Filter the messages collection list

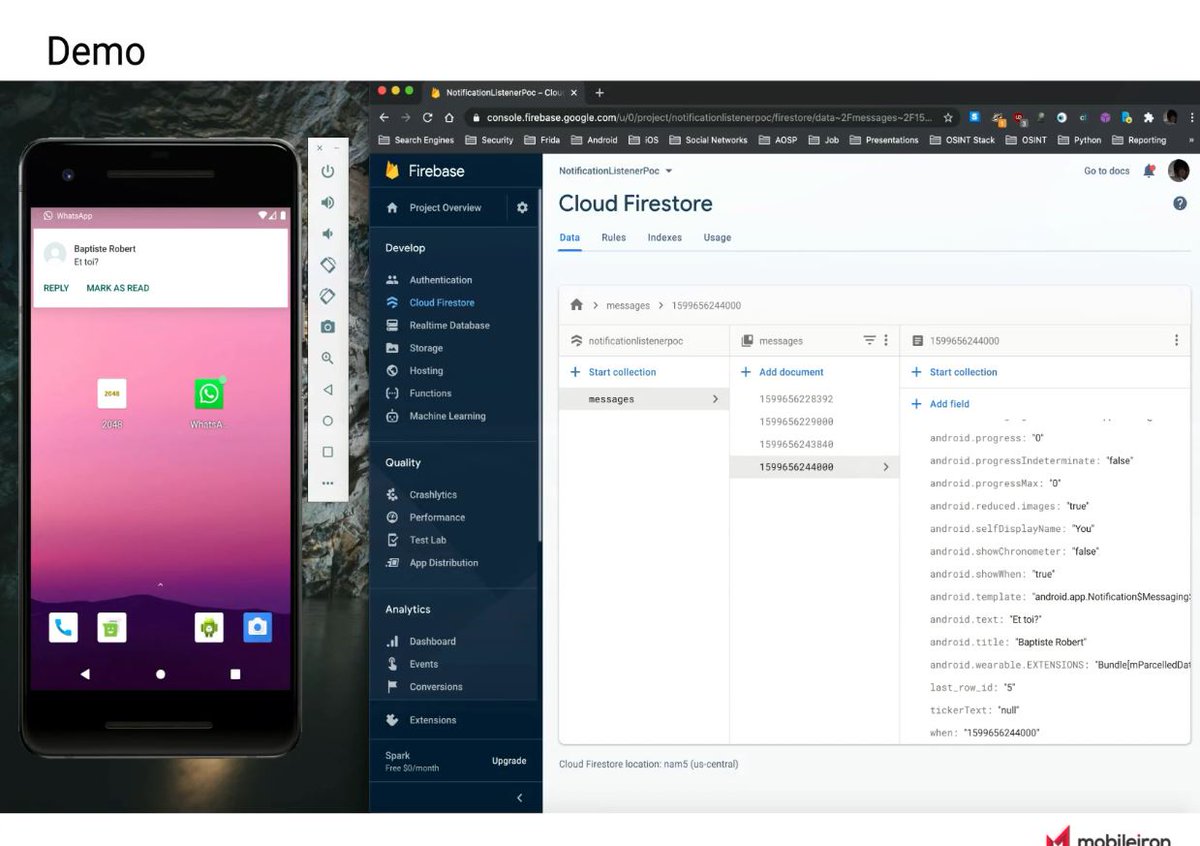tap(869, 341)
